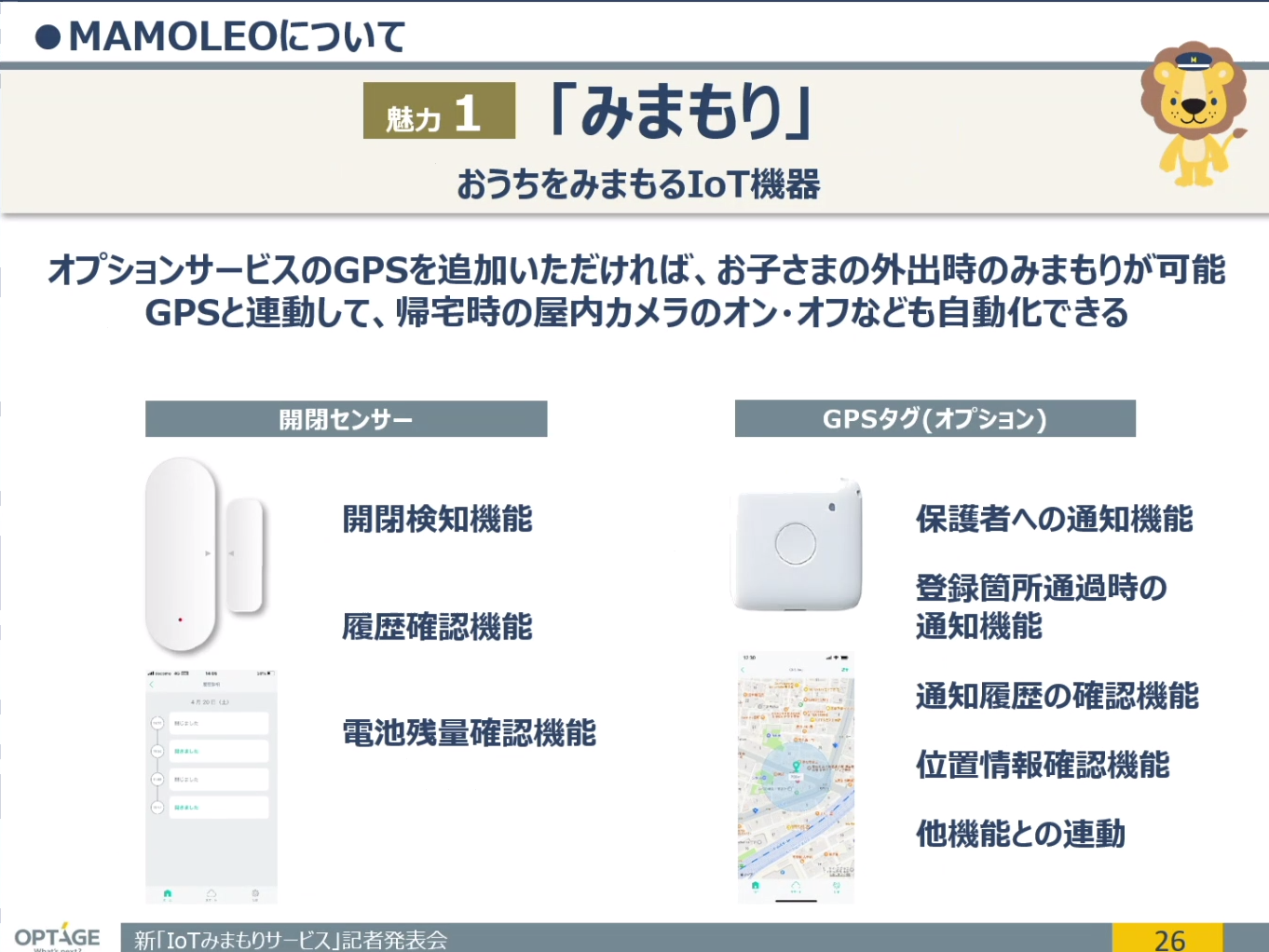Click the slide page number 26
This screenshot has width=1269, height=952.
pos(1169,940)
